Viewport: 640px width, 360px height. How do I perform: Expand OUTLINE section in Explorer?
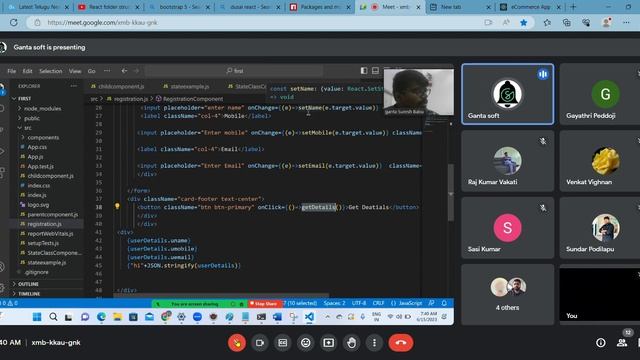(28, 284)
